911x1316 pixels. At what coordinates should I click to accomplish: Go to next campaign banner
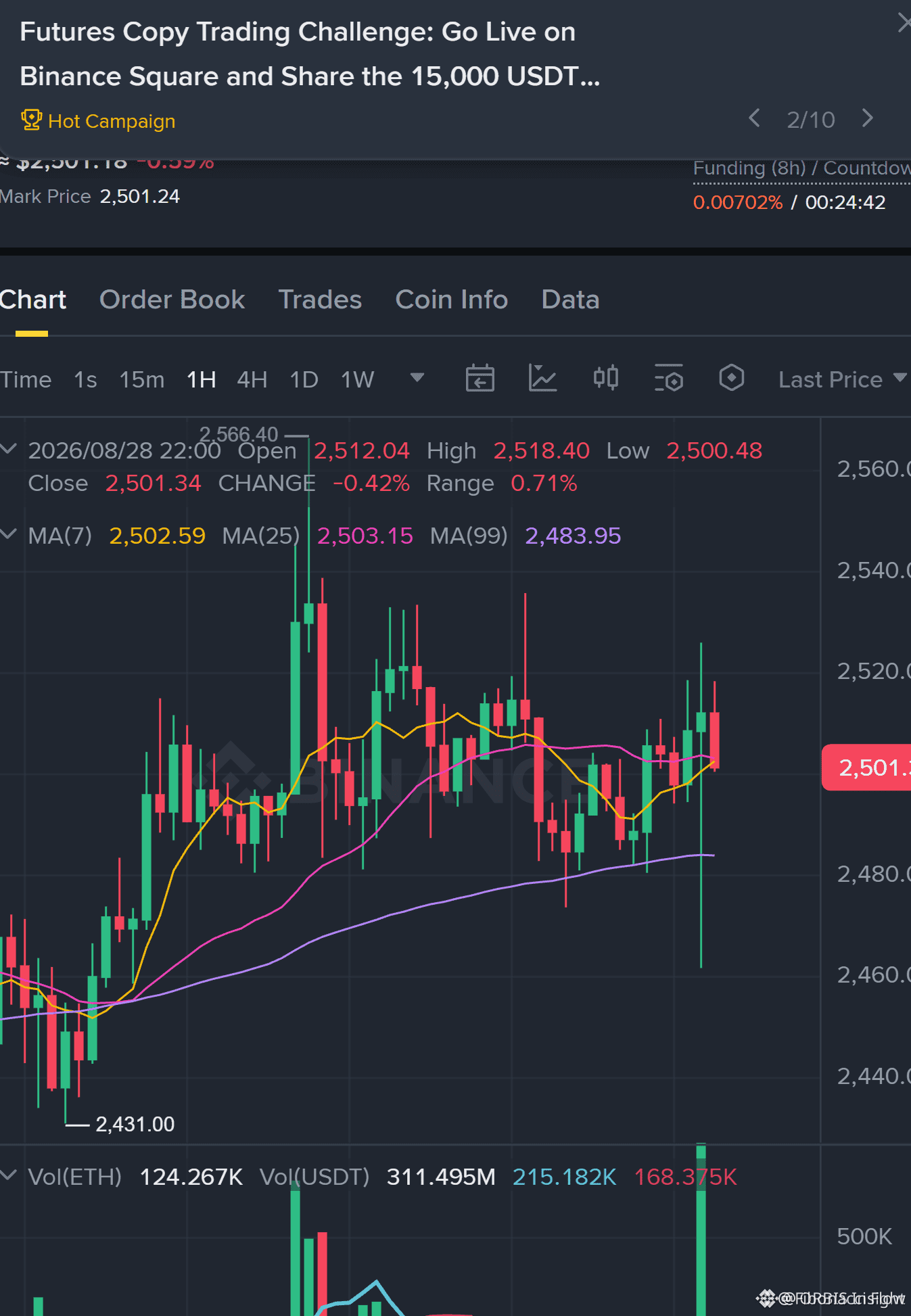click(x=868, y=118)
